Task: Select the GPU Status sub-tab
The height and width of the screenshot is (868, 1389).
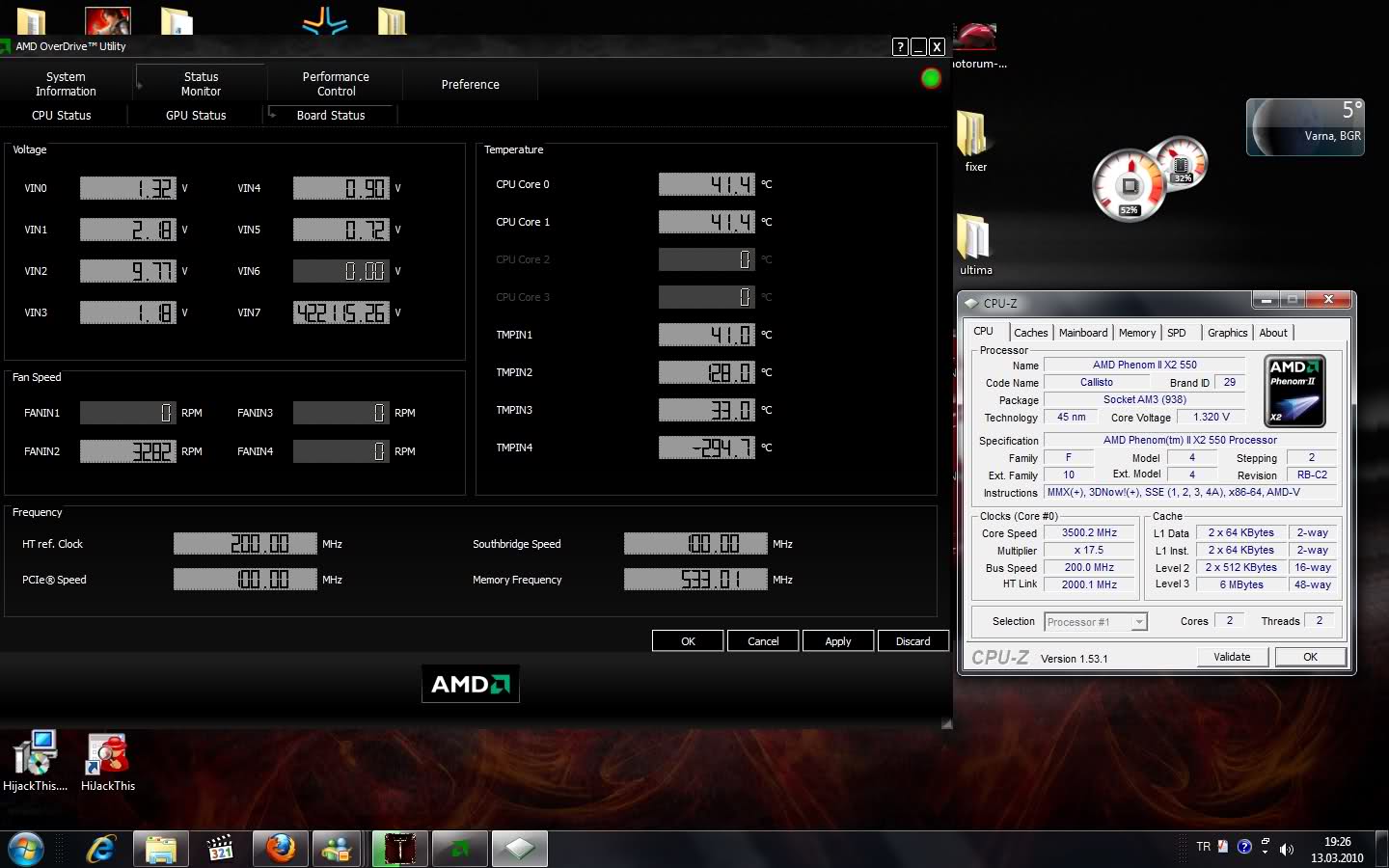Action: (196, 115)
